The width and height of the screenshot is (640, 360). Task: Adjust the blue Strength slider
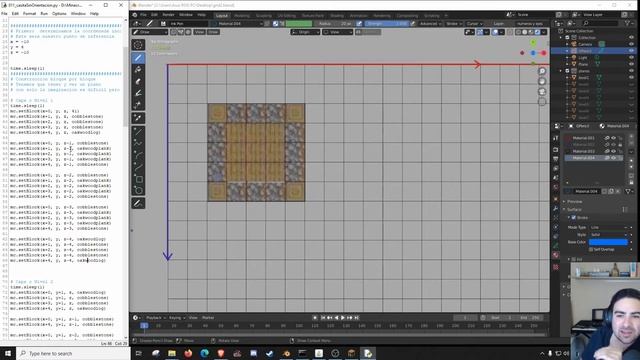[386, 24]
